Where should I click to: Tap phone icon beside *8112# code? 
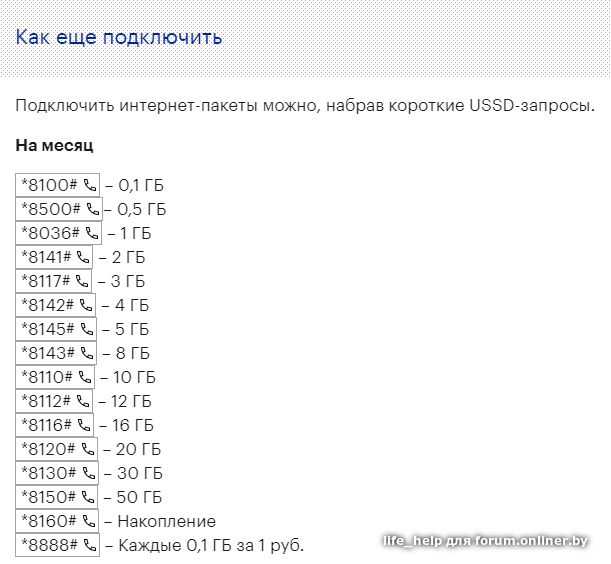[83, 401]
